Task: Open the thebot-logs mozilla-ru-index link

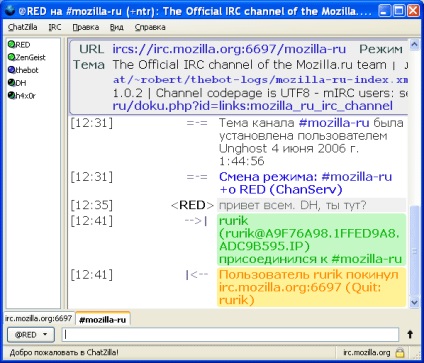Action: pyautogui.click(x=260, y=80)
